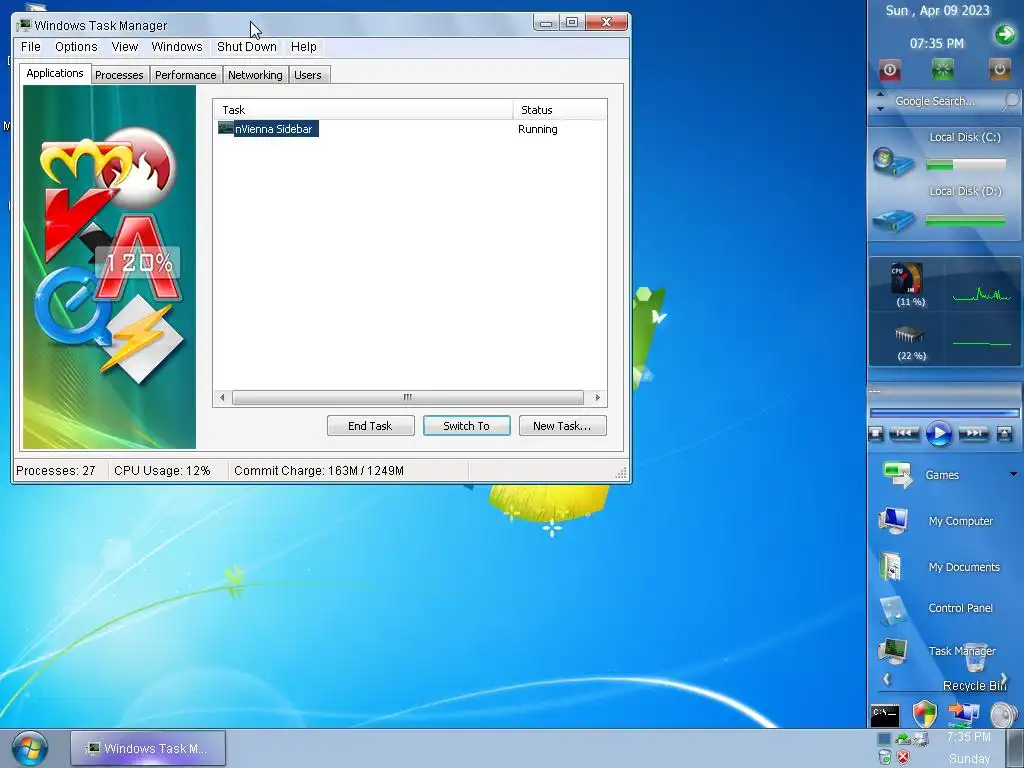Screen dimensions: 1024x768
Task: Open the Control Panel icon in sidebar
Action: click(893, 611)
